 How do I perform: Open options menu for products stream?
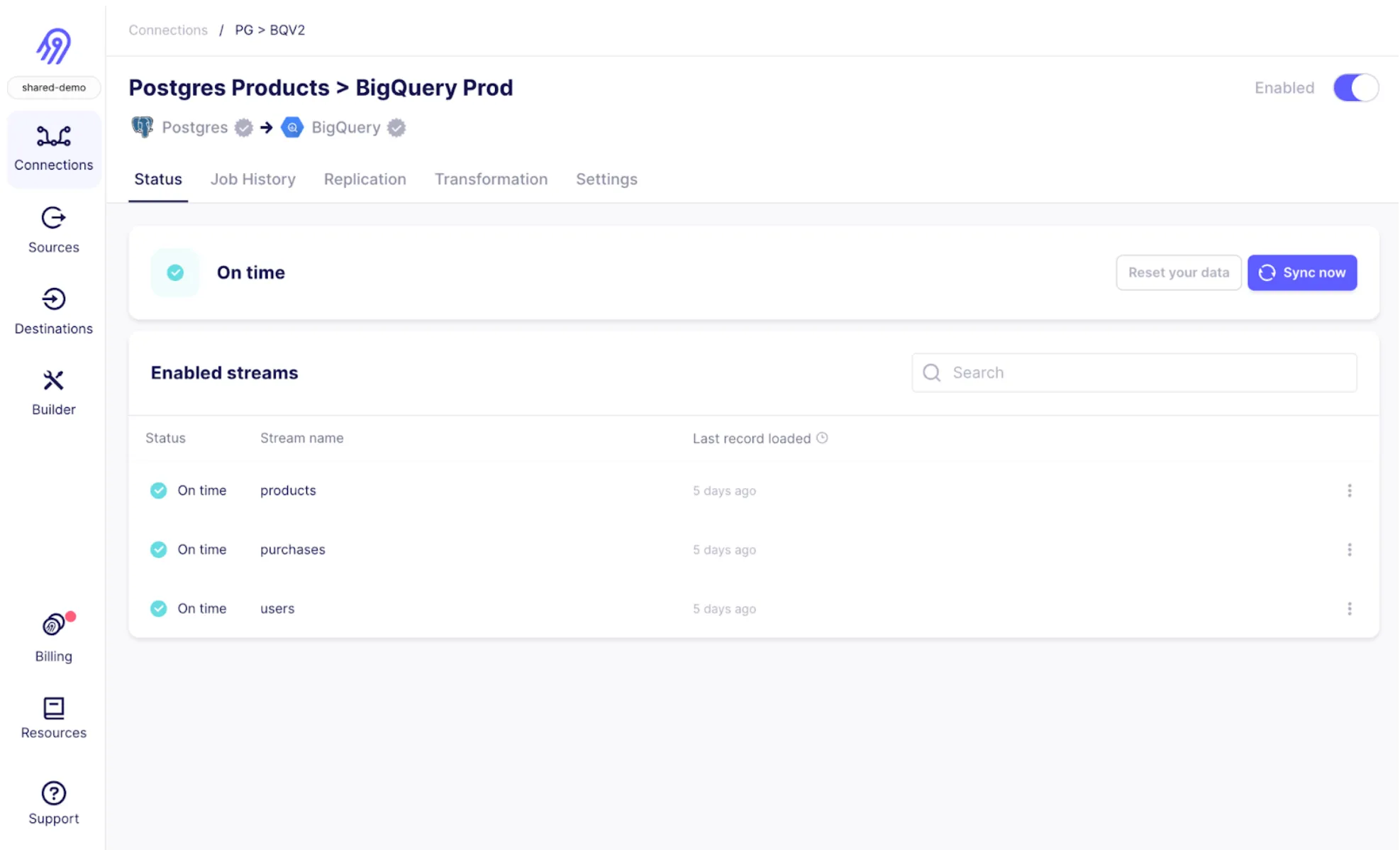(1349, 490)
